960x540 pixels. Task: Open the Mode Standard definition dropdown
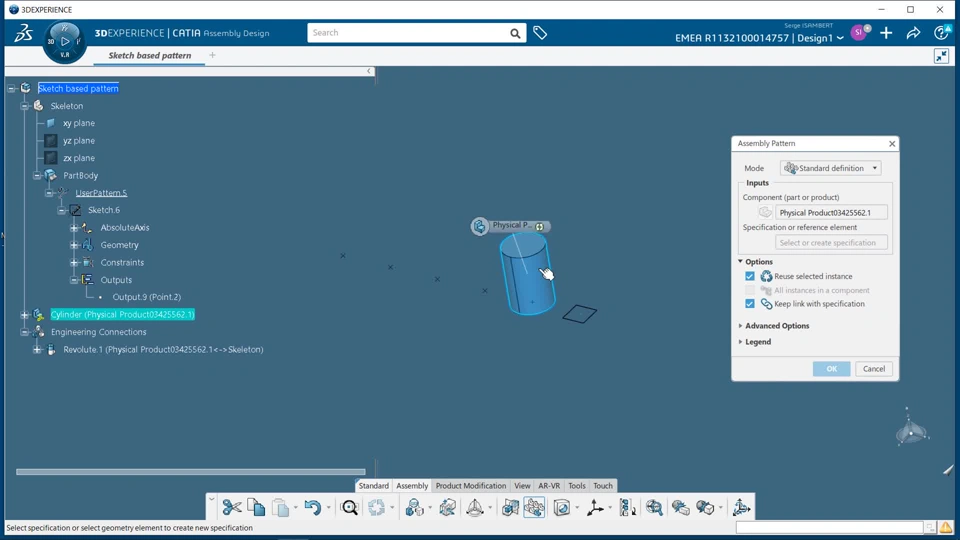(831, 168)
